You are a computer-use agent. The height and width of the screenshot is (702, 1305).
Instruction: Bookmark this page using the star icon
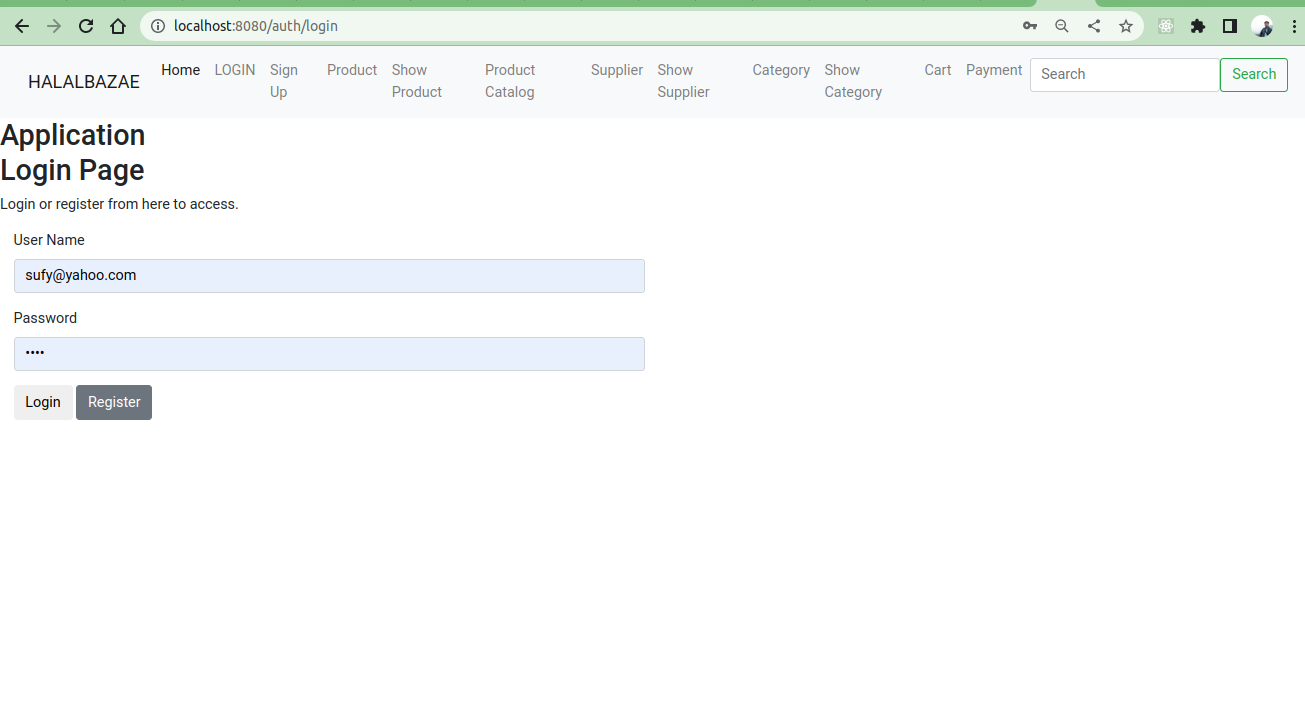coord(1126,25)
